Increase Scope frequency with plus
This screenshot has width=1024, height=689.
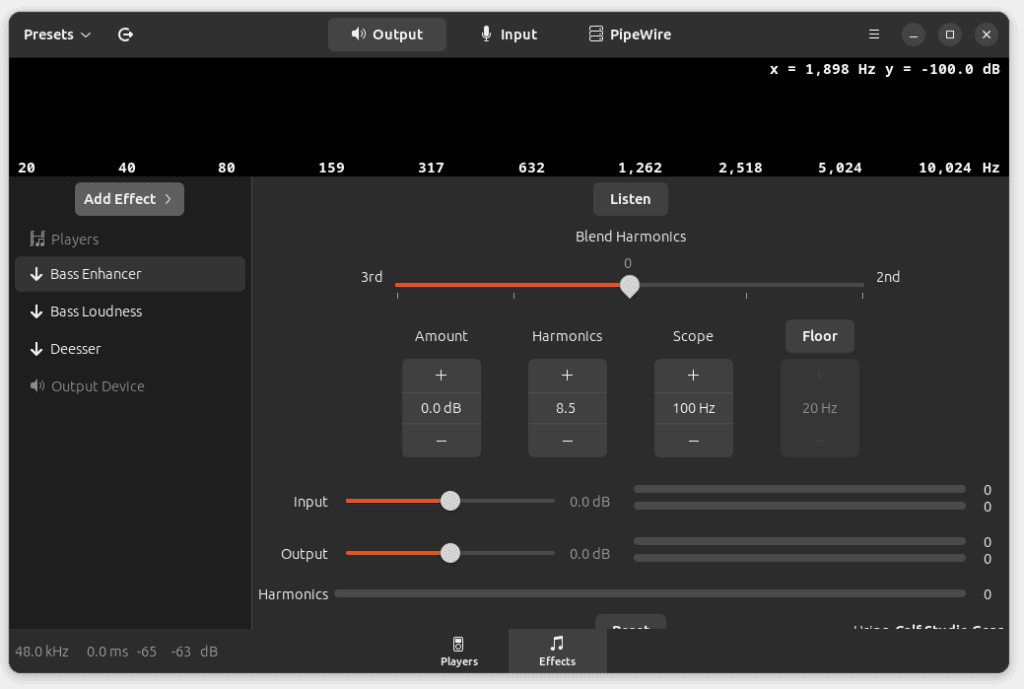point(694,376)
